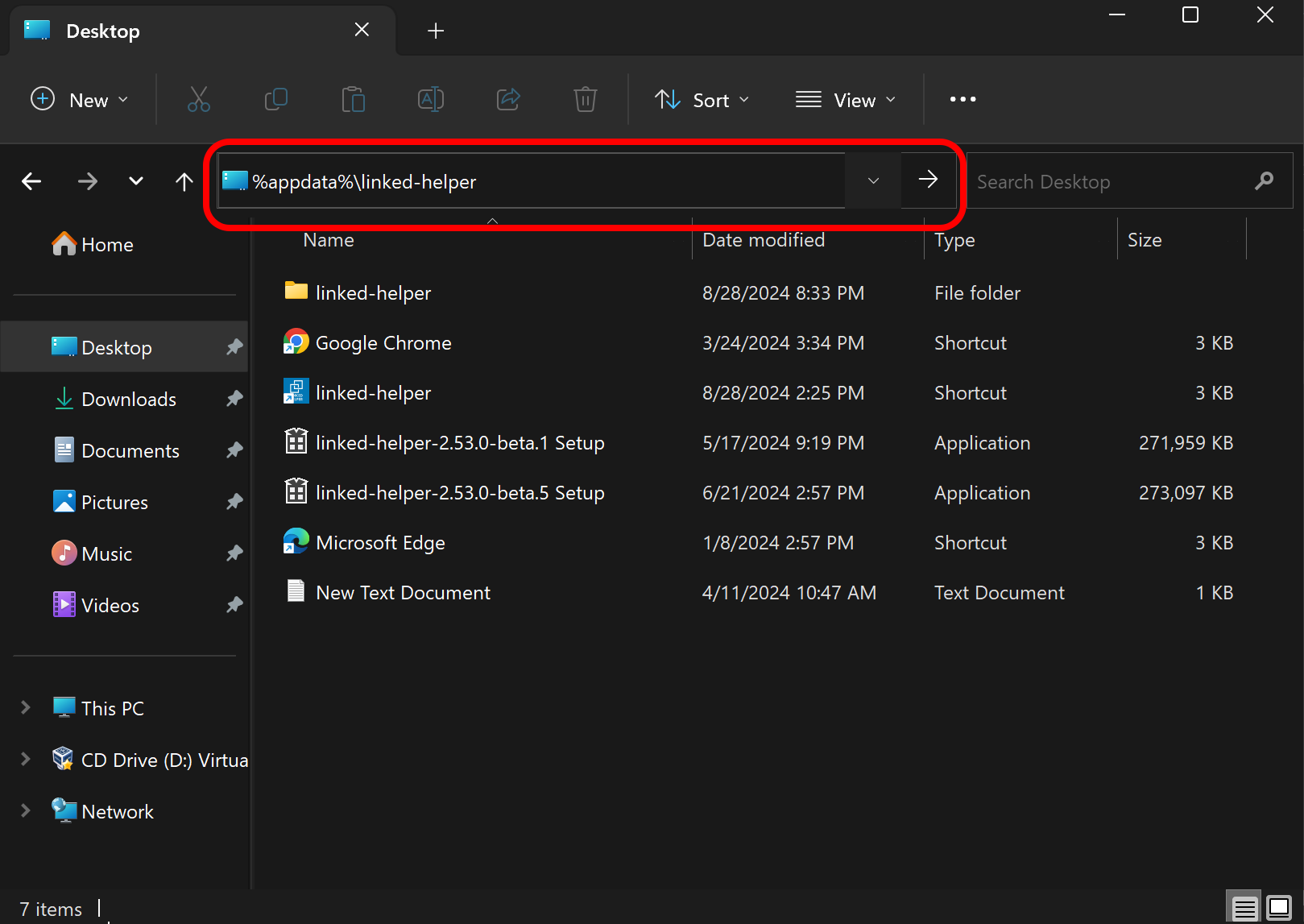Expand the CD Drive (D:) node
Viewport: 1304px width, 924px height.
pyautogui.click(x=26, y=760)
